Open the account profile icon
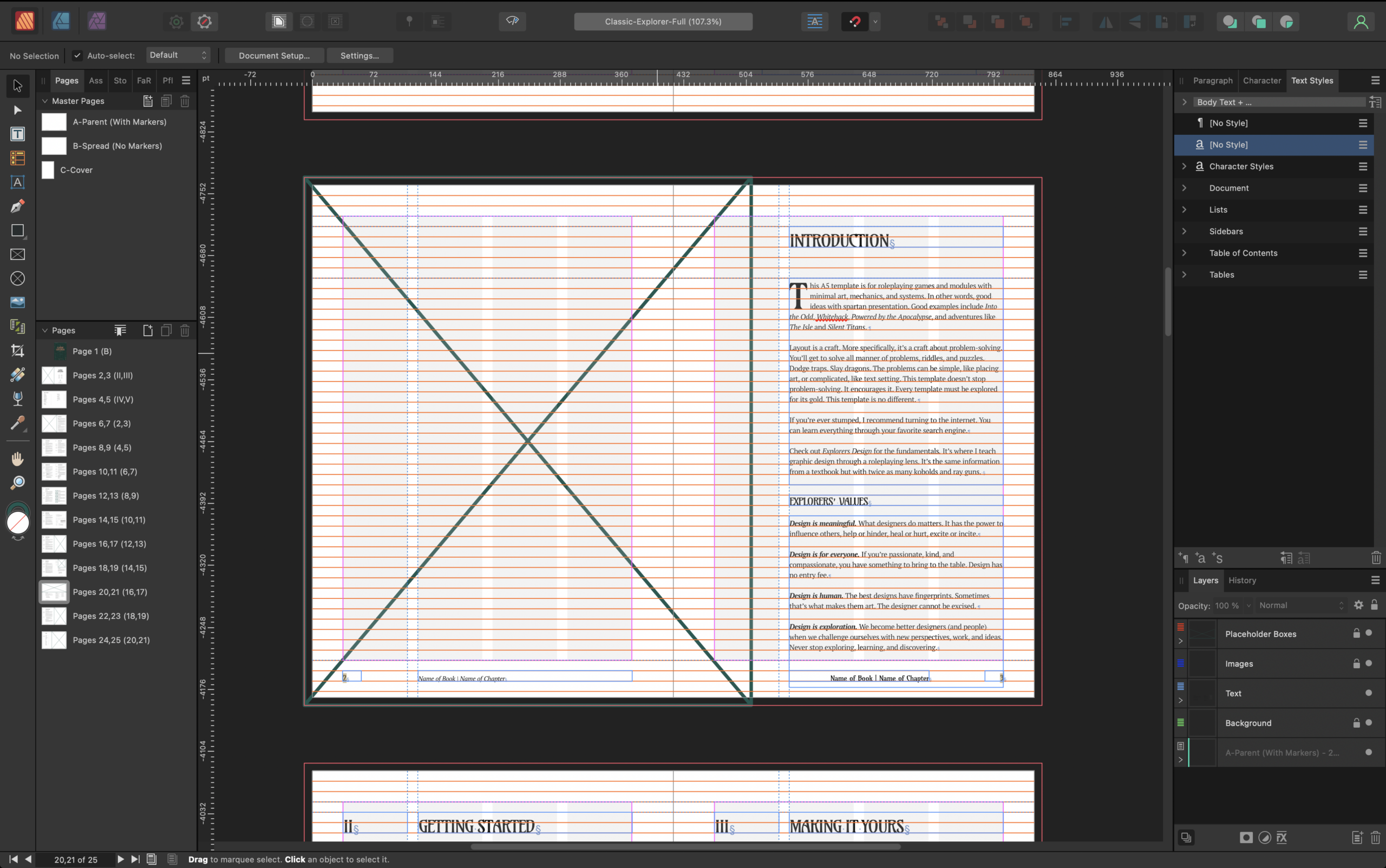Screen dimensions: 1386x868 click(x=1361, y=22)
